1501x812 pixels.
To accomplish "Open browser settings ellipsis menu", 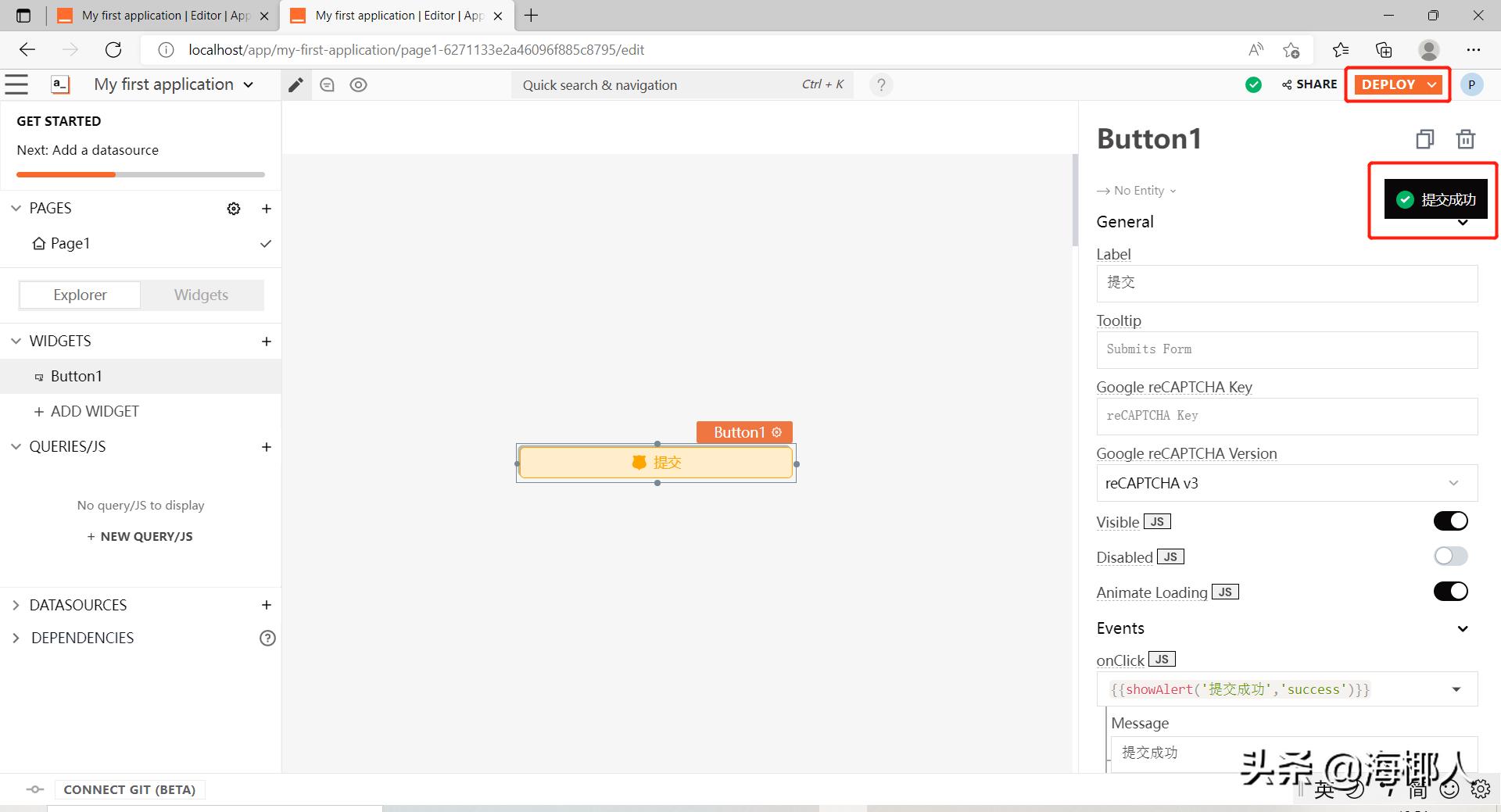I will click(1474, 50).
